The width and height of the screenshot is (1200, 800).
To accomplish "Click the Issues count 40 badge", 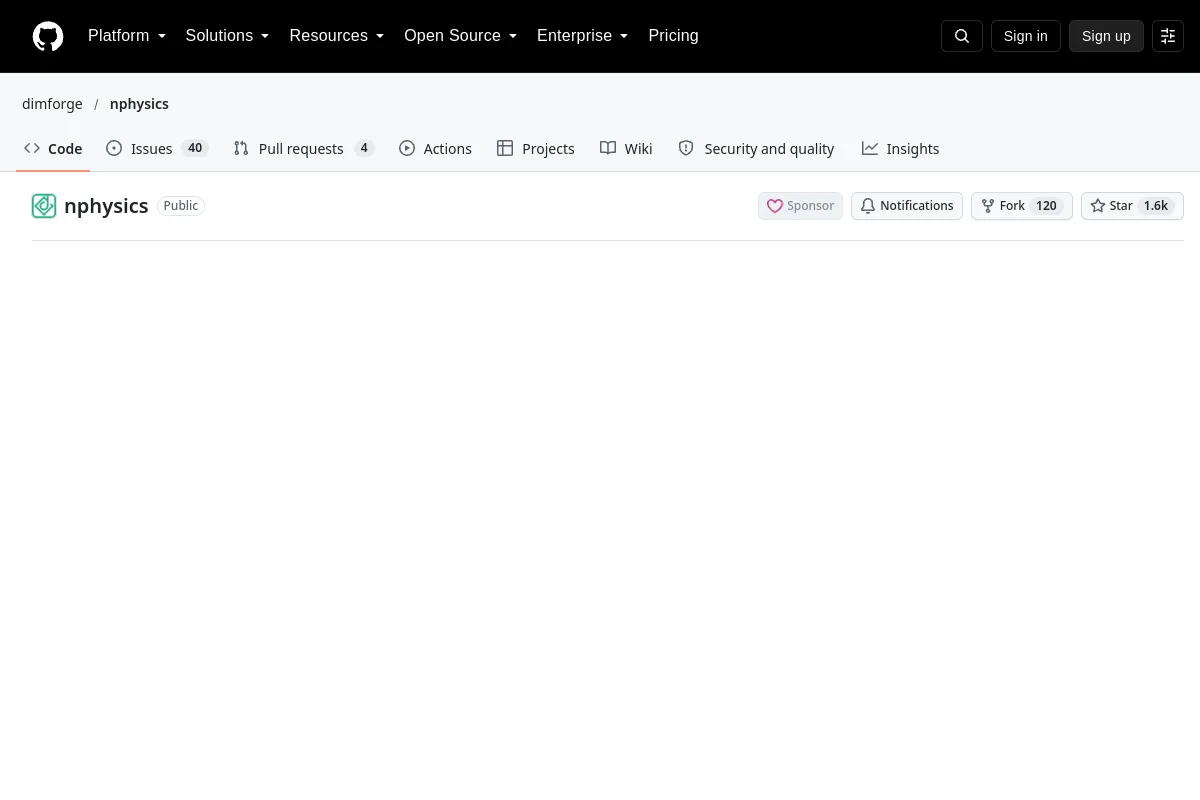I will [x=195, y=148].
